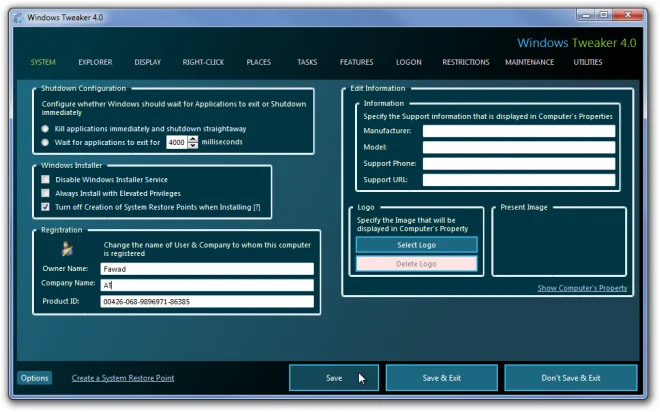This screenshot has height=412, width=660.
Task: Open the EXPLORER tab
Action: click(x=95, y=62)
